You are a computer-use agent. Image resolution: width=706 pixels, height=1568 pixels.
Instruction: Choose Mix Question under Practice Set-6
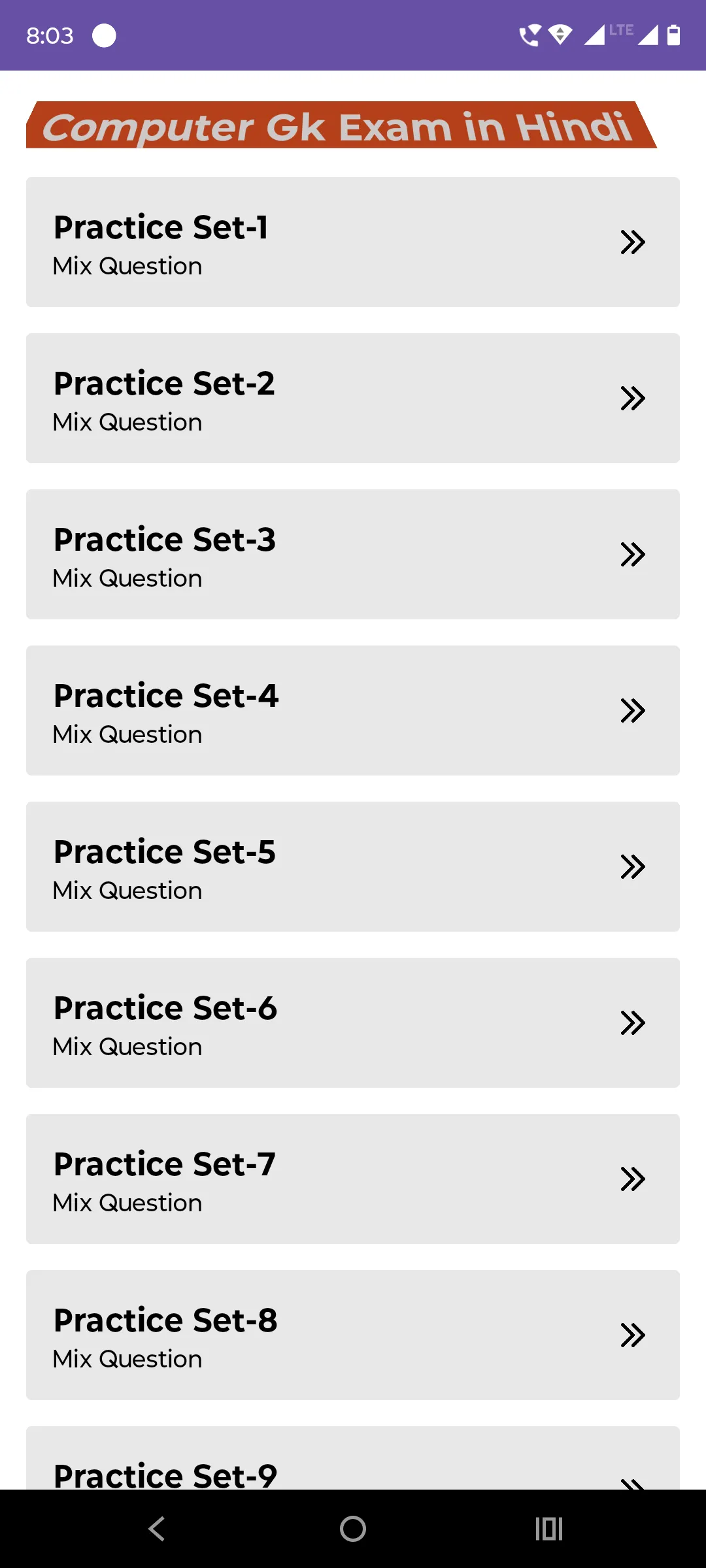point(127,1047)
